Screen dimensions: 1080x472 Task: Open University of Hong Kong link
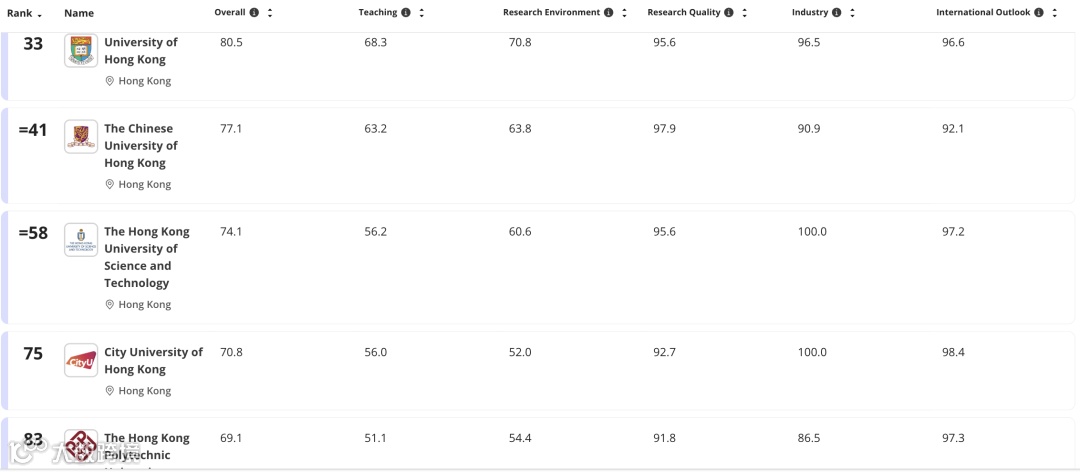141,50
